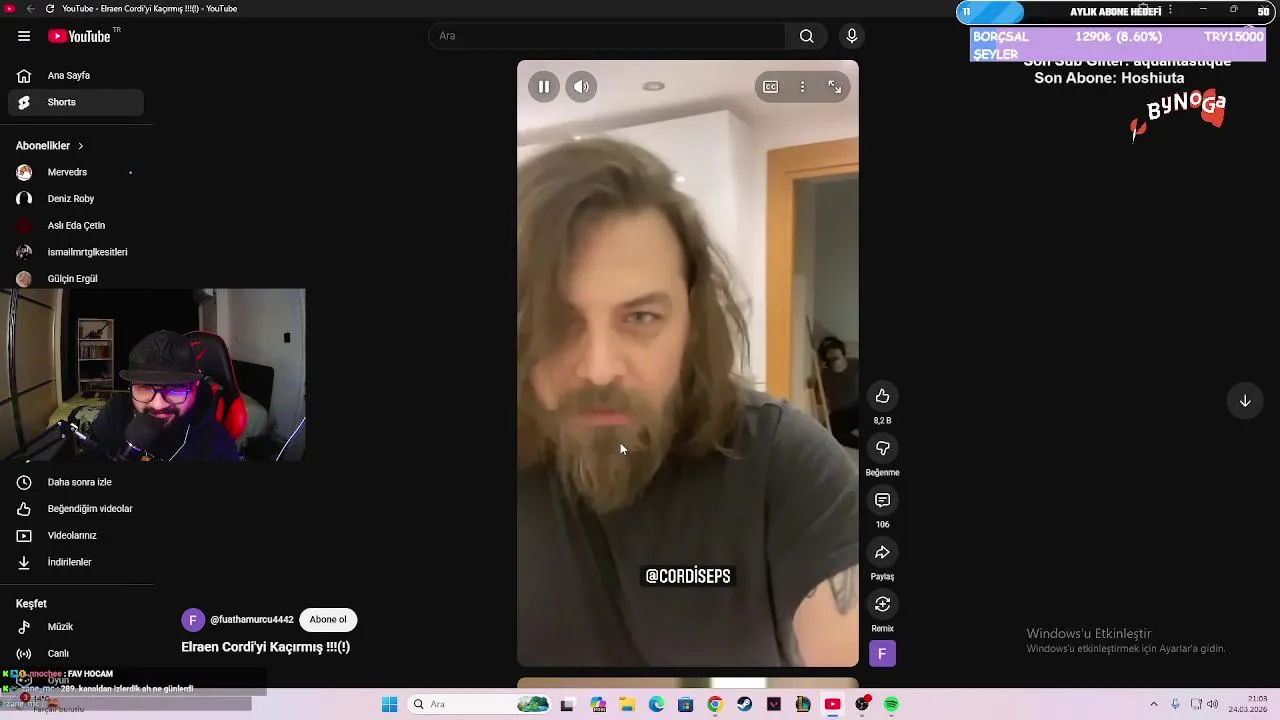This screenshot has height=720, width=1280.
Task: Open Steam from the taskbar
Action: [744, 705]
